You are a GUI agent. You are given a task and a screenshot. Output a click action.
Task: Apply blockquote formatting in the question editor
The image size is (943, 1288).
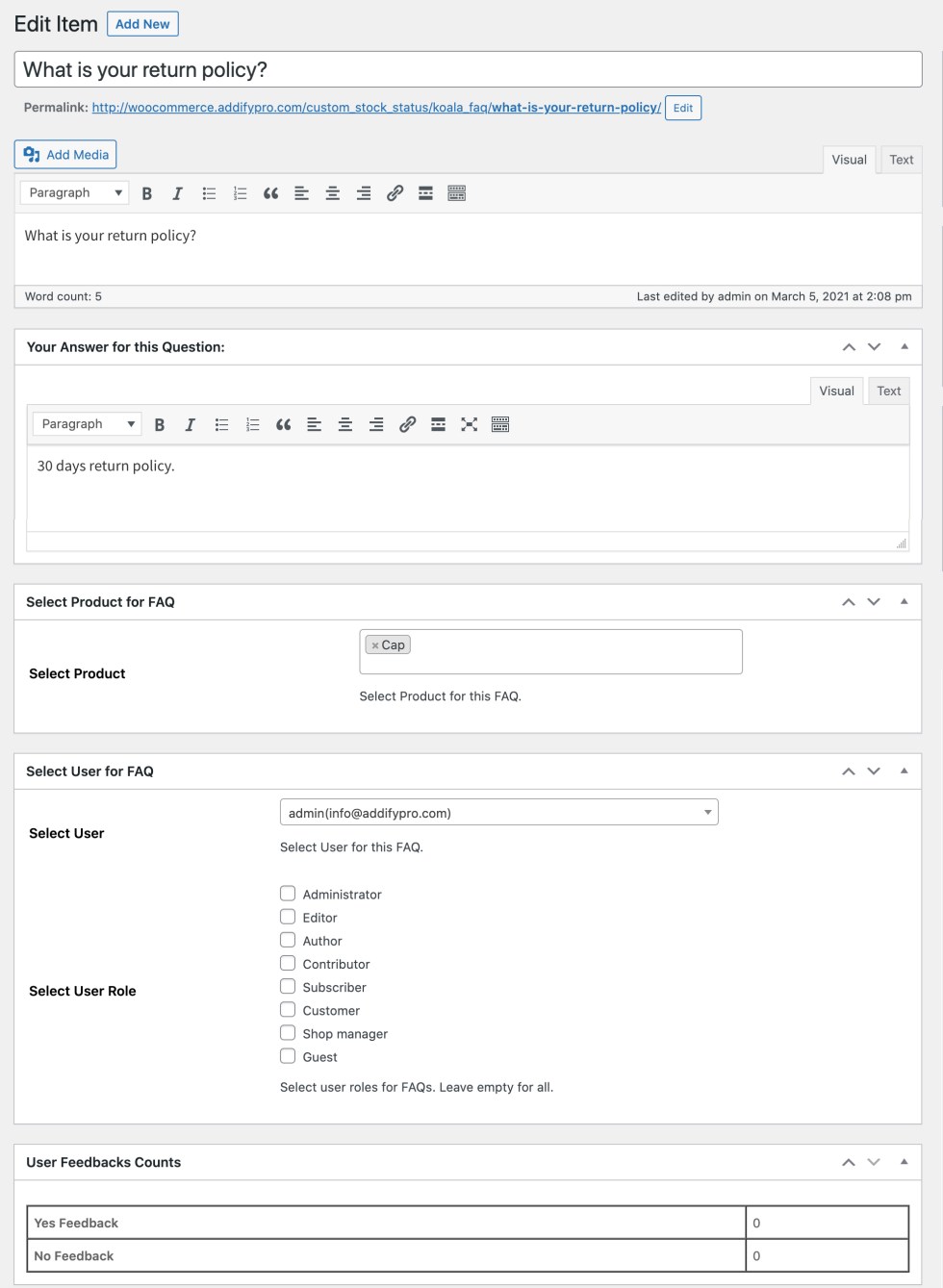coord(270,192)
